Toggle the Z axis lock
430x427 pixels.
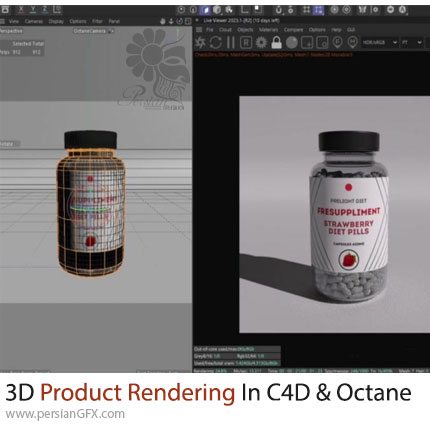(x=44, y=10)
